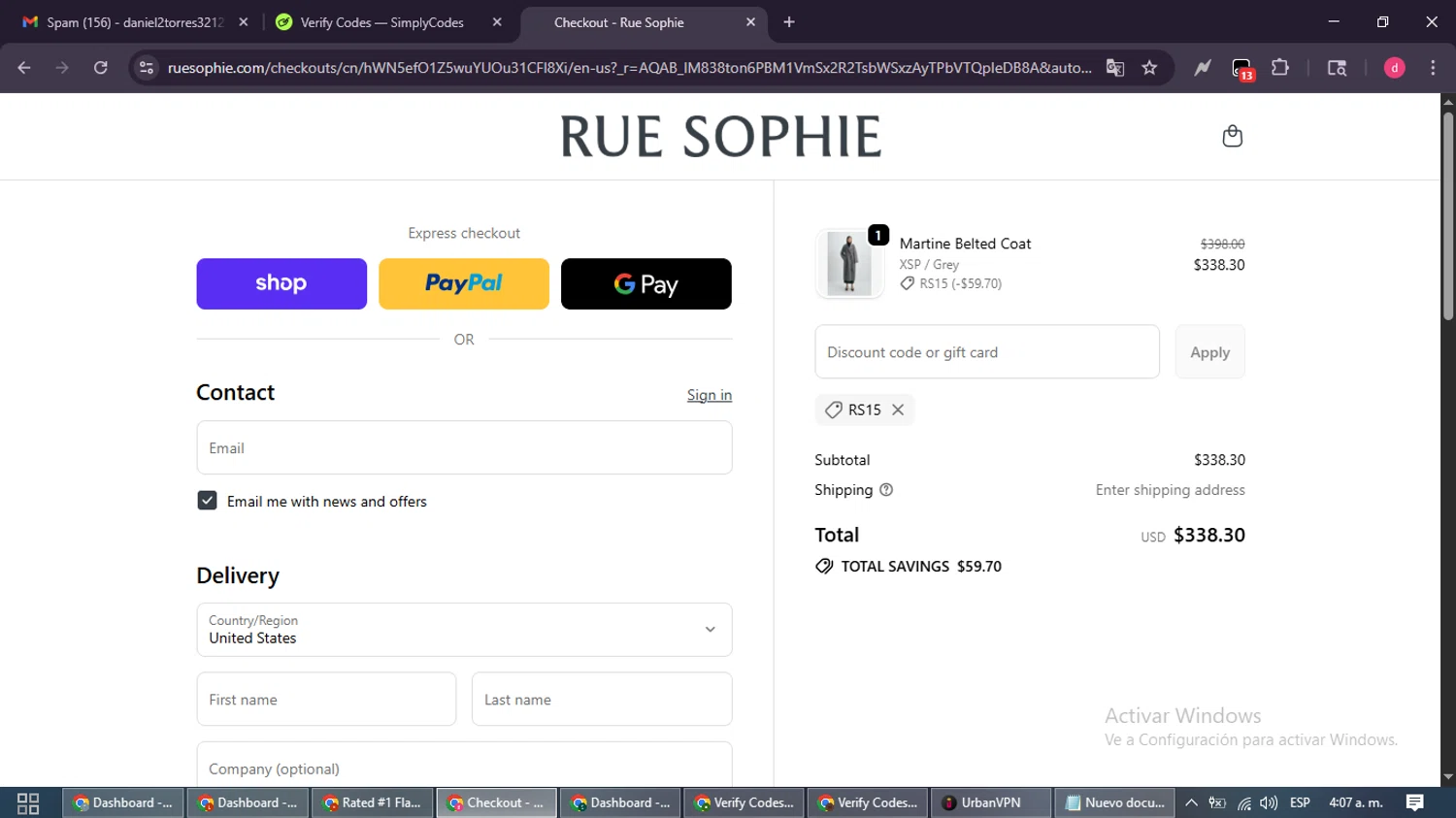Screen dimensions: 1456x818
Task: Click the address bar URL
Action: [x=629, y=67]
